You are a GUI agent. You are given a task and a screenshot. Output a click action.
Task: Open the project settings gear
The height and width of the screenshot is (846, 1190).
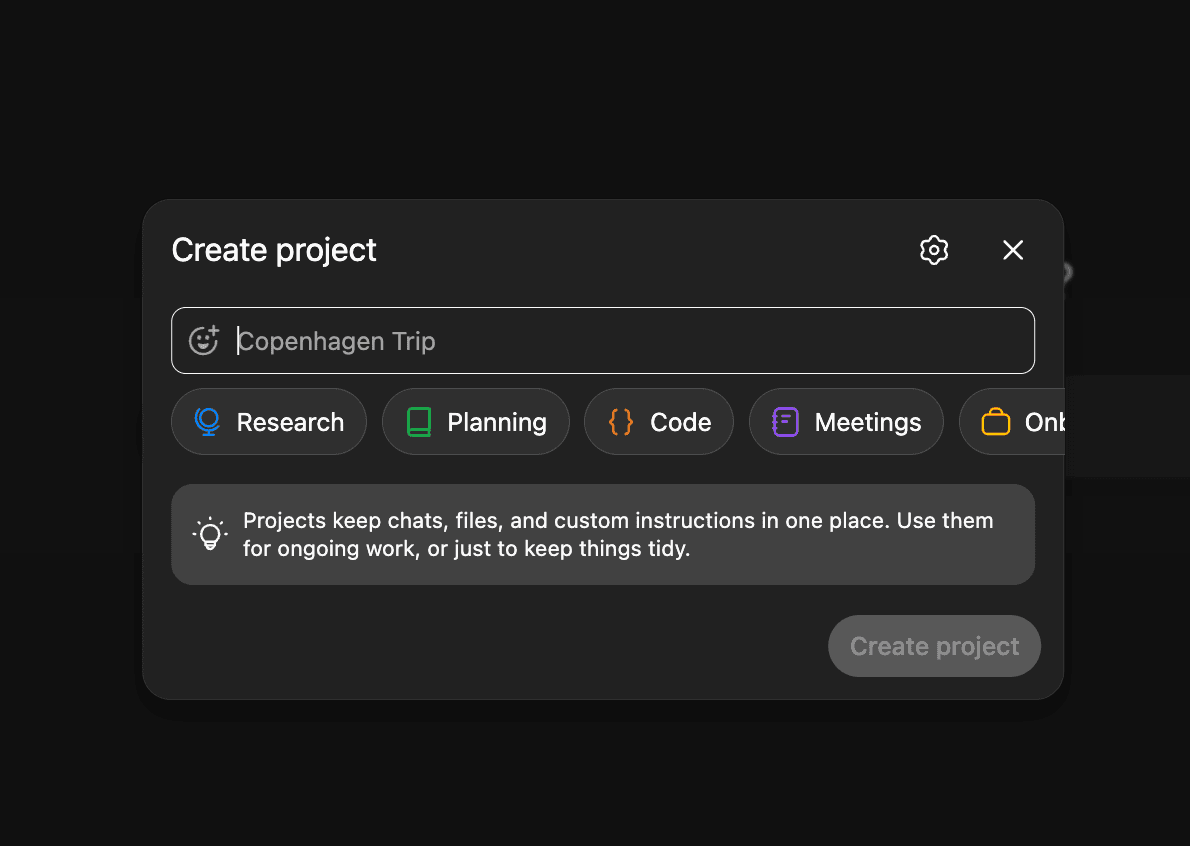[x=933, y=250]
